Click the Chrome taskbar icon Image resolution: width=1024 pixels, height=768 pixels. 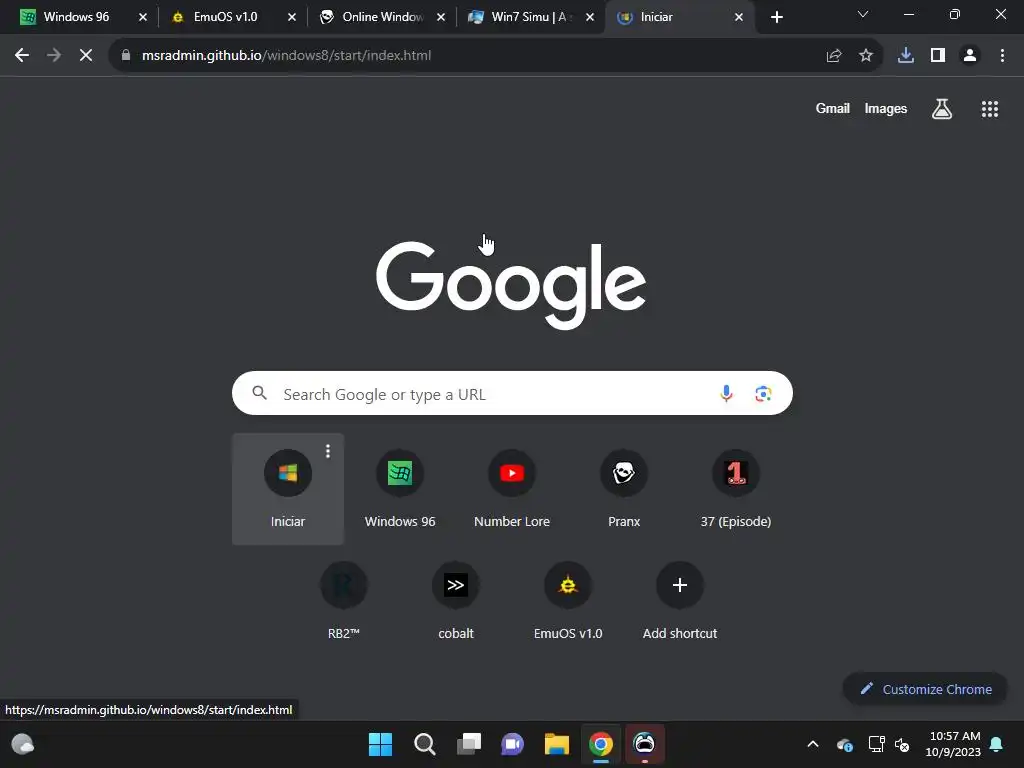(x=601, y=744)
